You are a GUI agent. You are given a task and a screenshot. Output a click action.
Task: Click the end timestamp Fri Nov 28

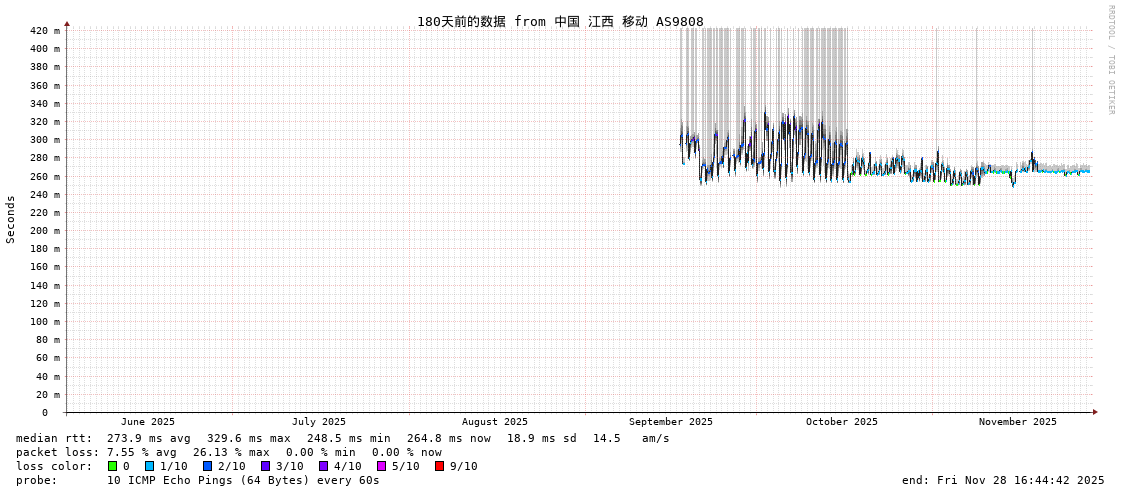tap(1002, 480)
